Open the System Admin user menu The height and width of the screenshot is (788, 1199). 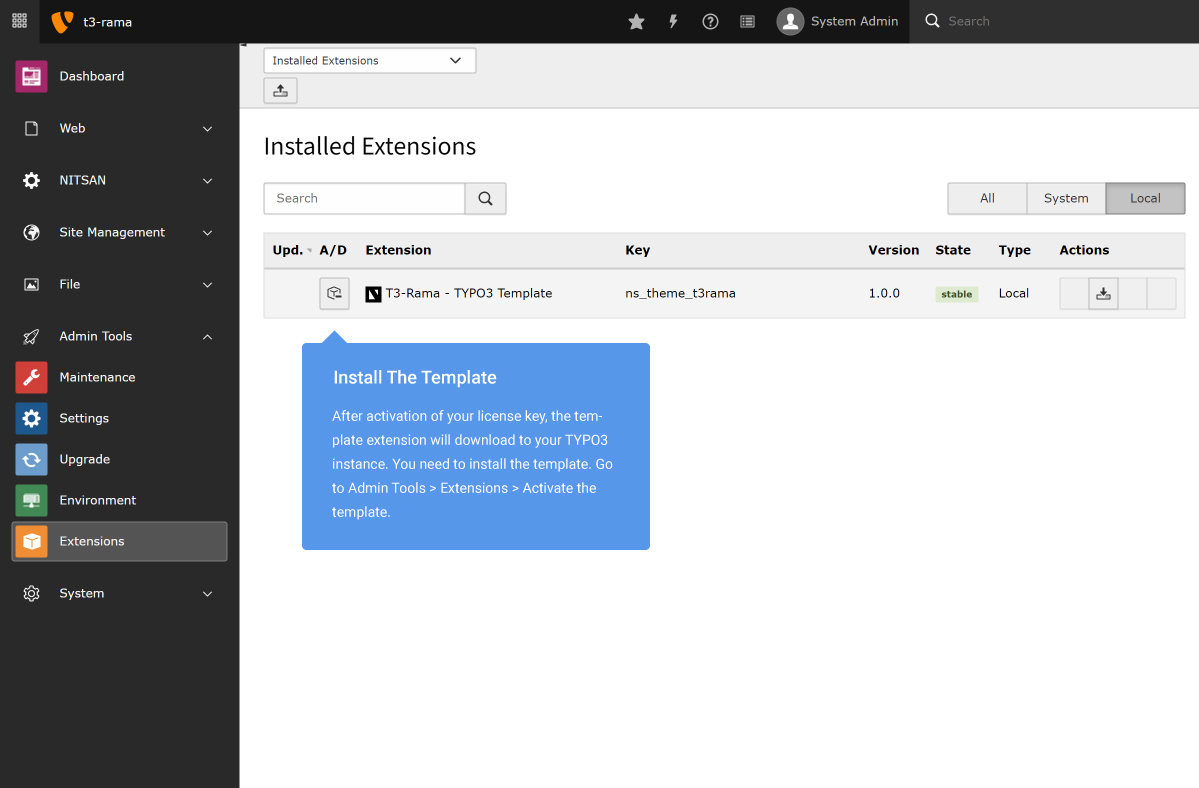(838, 20)
